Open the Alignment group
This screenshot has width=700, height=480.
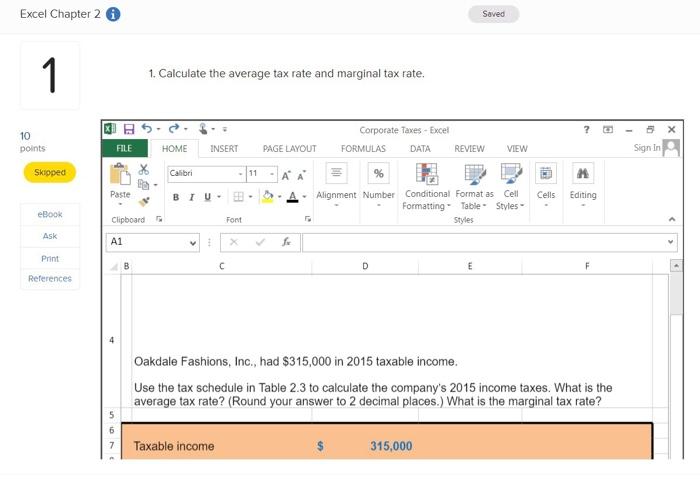tap(337, 186)
